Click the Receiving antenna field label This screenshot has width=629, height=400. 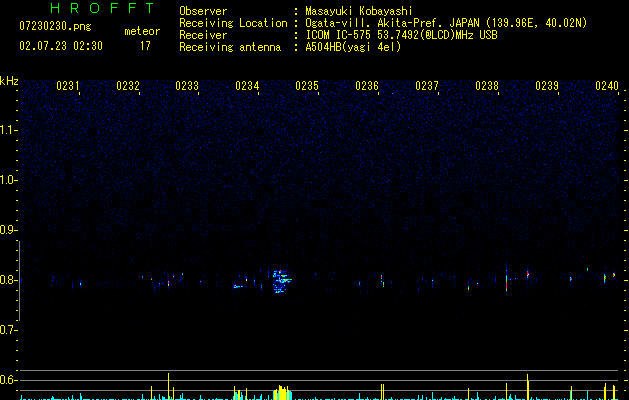click(230, 47)
